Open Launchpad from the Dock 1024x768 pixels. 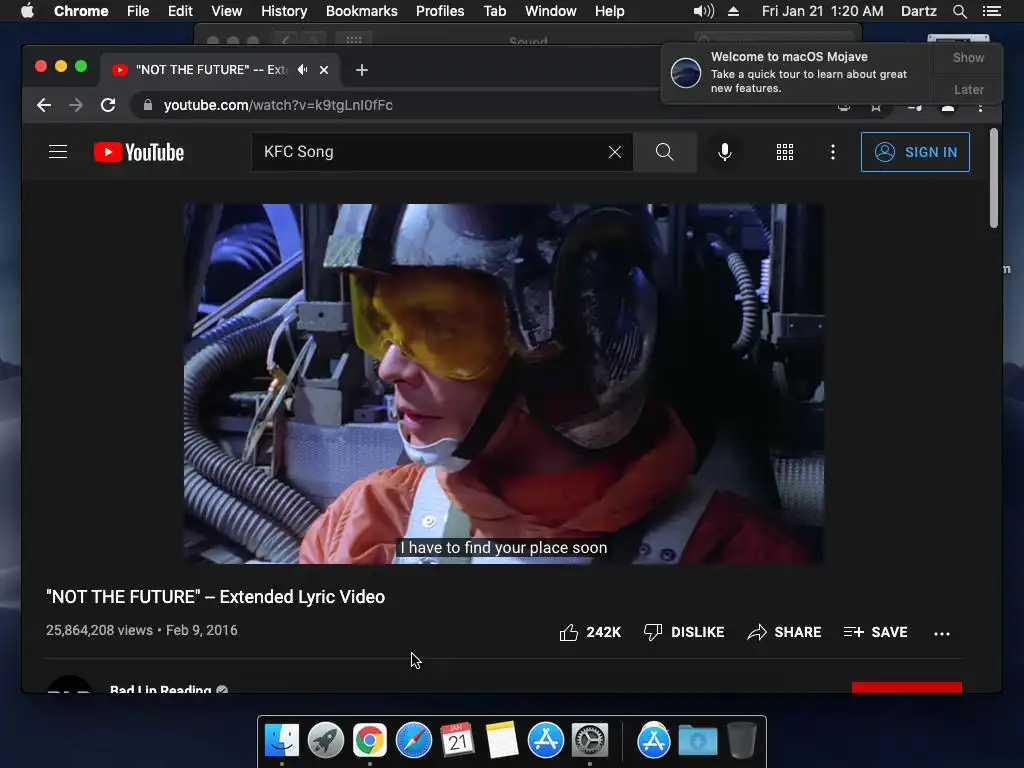(326, 741)
